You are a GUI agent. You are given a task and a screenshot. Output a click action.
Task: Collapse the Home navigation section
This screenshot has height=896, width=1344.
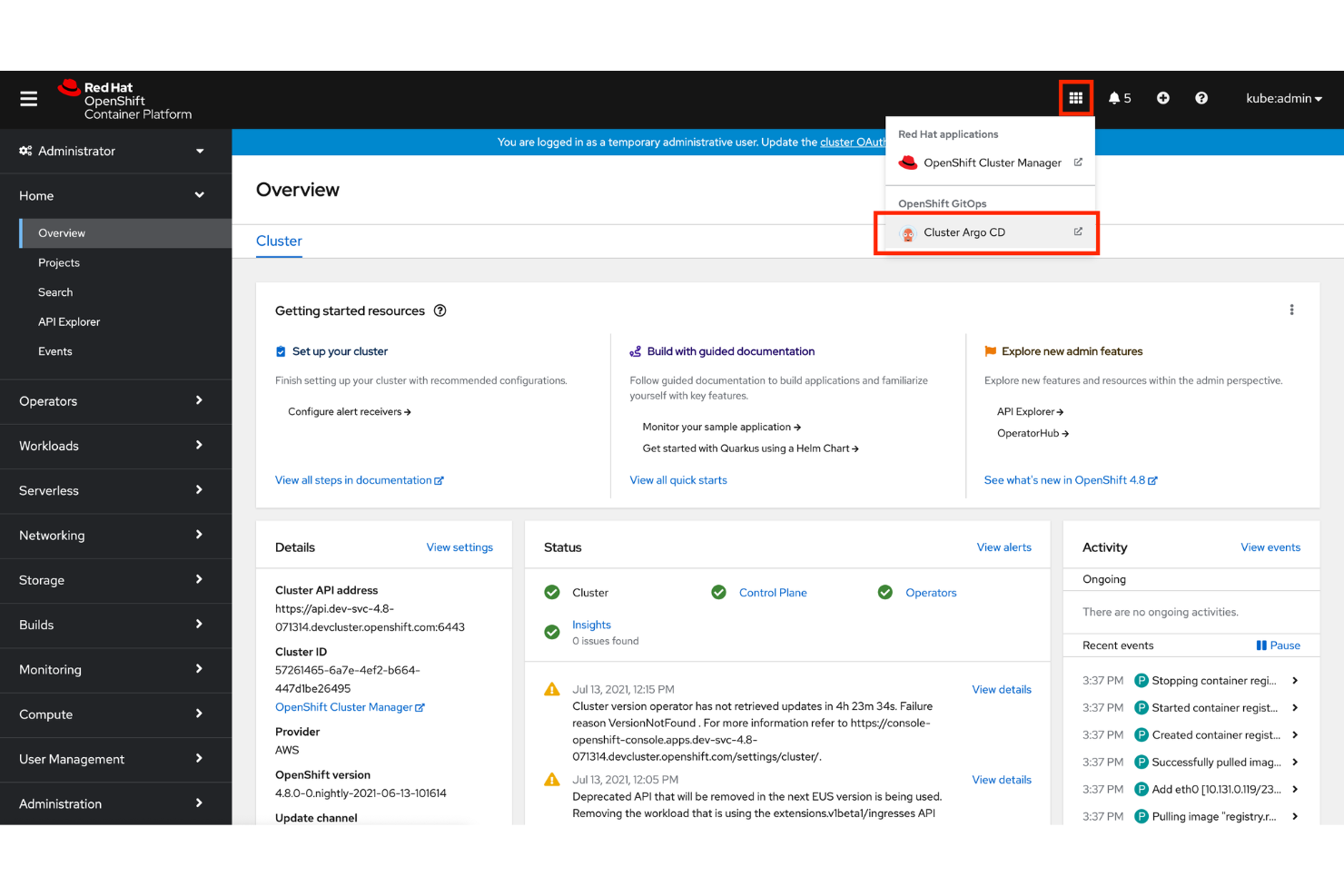[116, 195]
